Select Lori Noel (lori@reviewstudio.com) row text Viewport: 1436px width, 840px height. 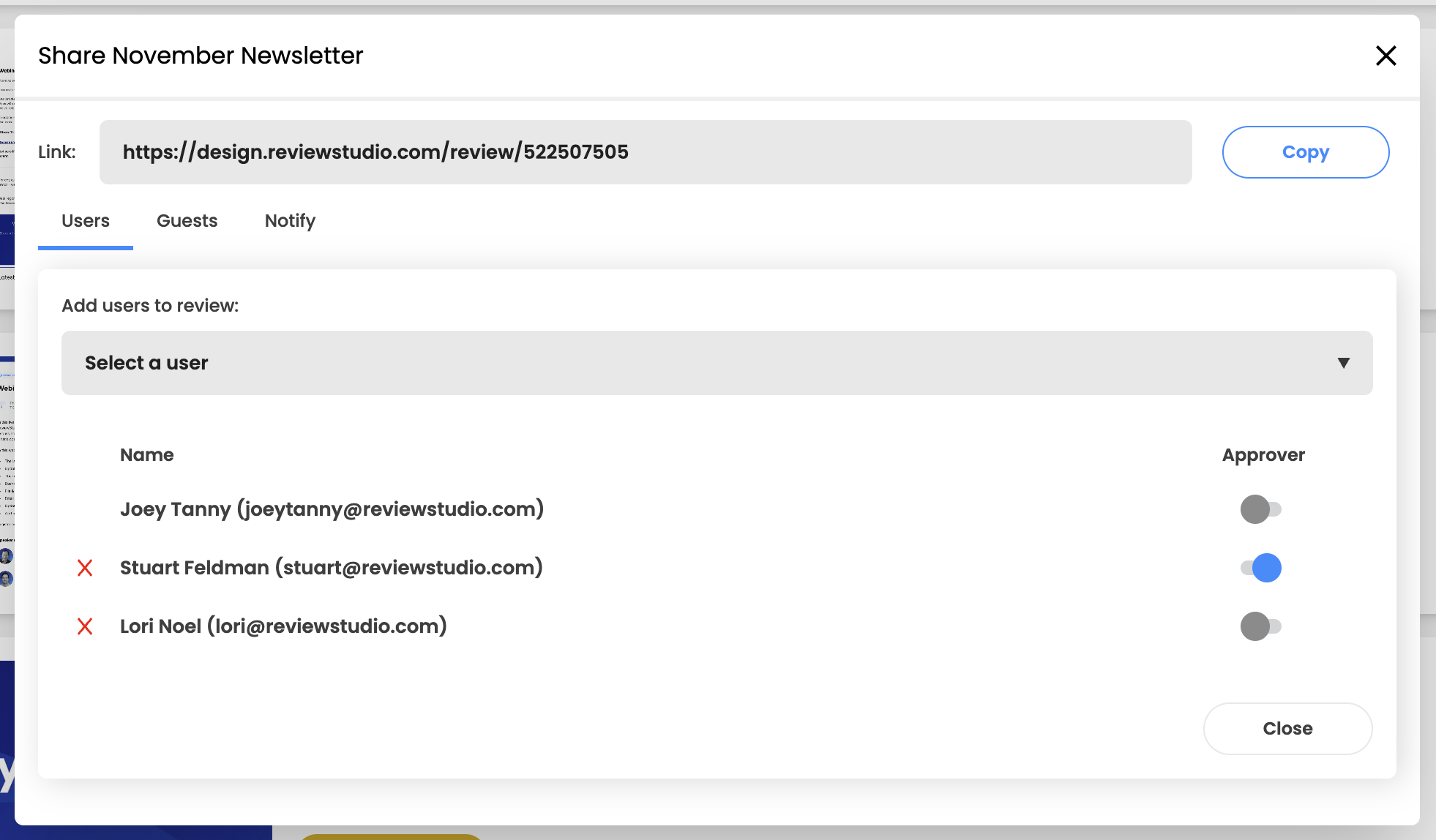point(283,626)
